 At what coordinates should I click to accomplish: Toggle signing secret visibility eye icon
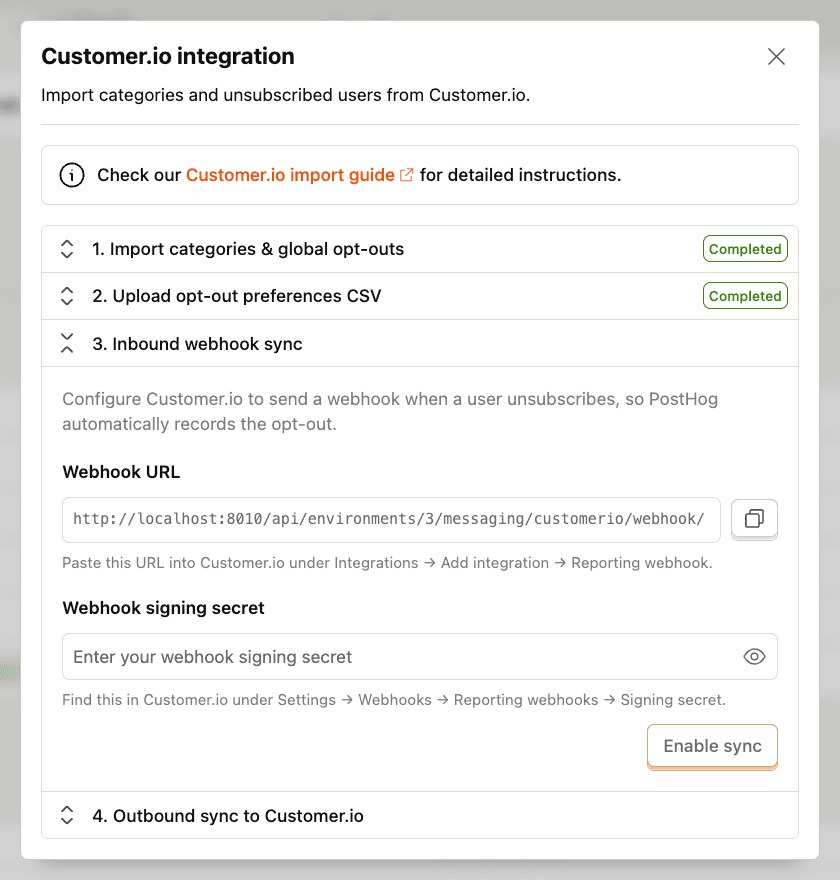coord(754,657)
